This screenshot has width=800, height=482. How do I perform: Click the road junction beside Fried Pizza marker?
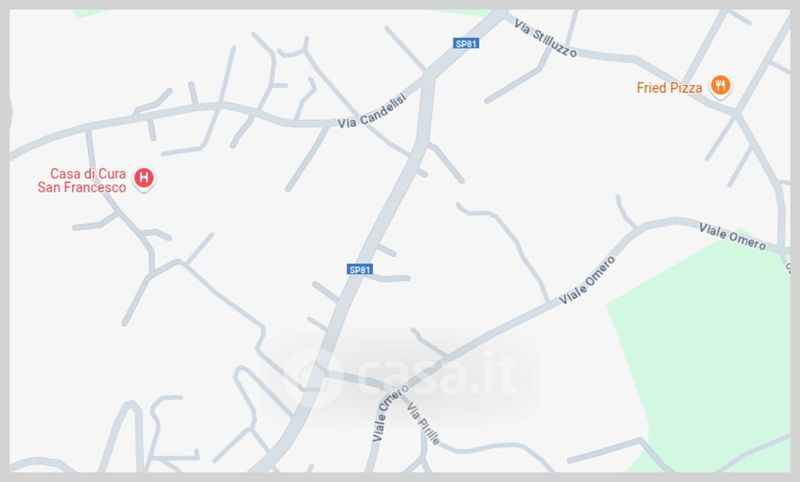pyautogui.click(x=737, y=113)
